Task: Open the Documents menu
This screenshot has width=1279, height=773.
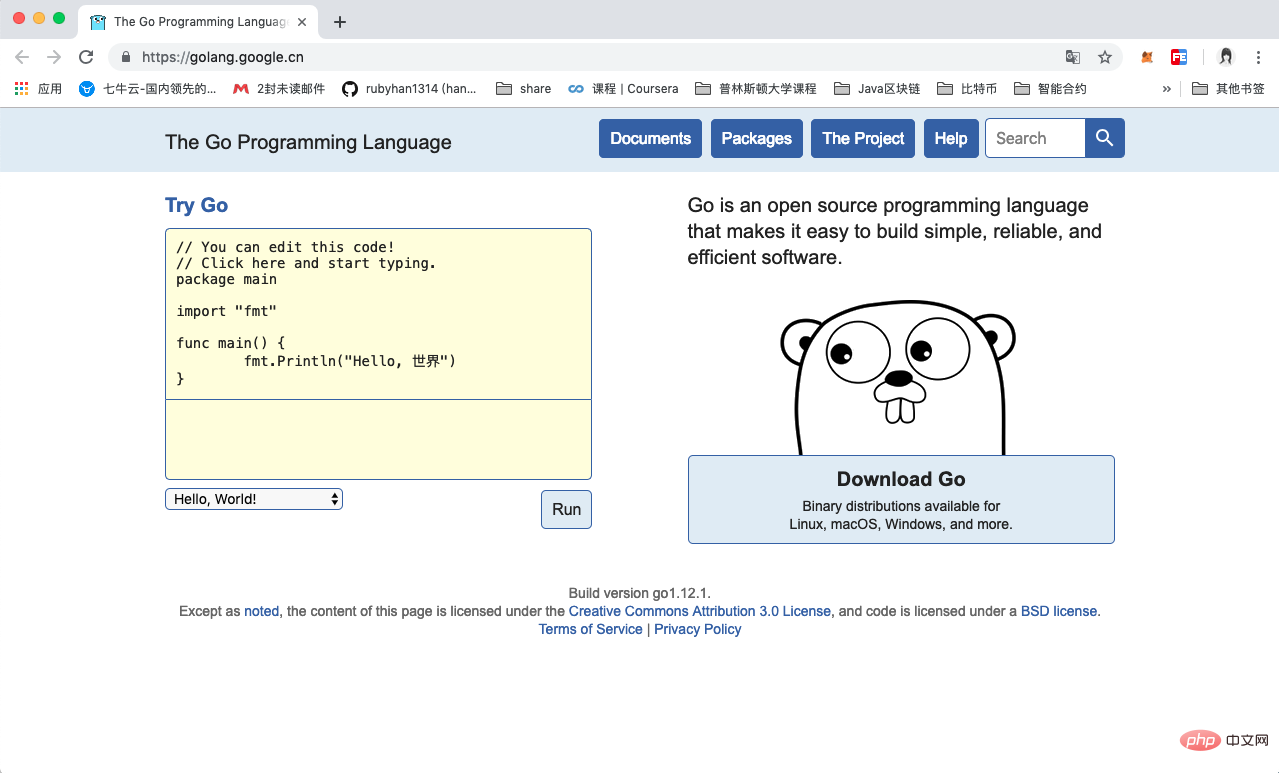Action: (x=650, y=138)
